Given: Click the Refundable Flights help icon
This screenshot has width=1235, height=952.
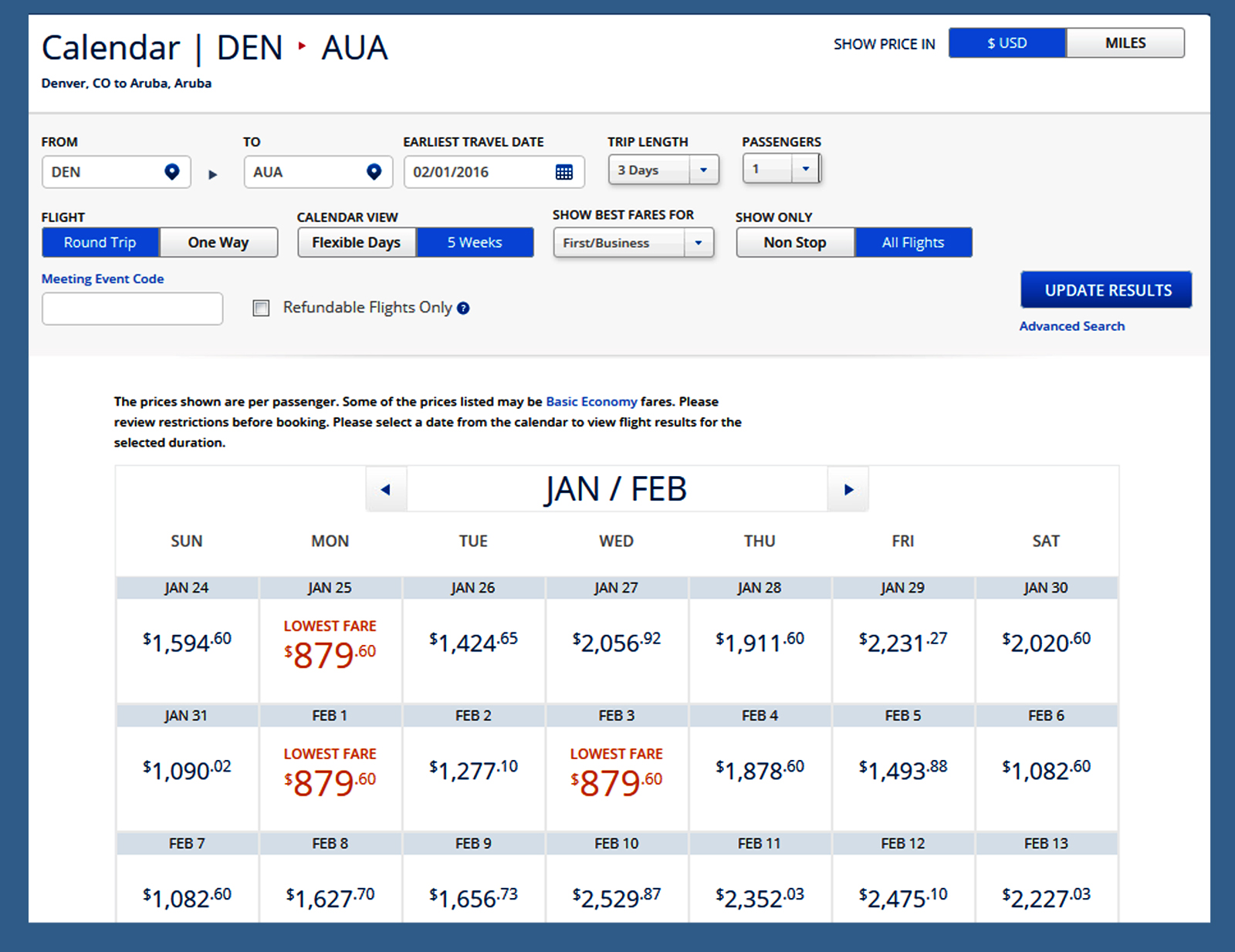Looking at the screenshot, I should point(463,309).
